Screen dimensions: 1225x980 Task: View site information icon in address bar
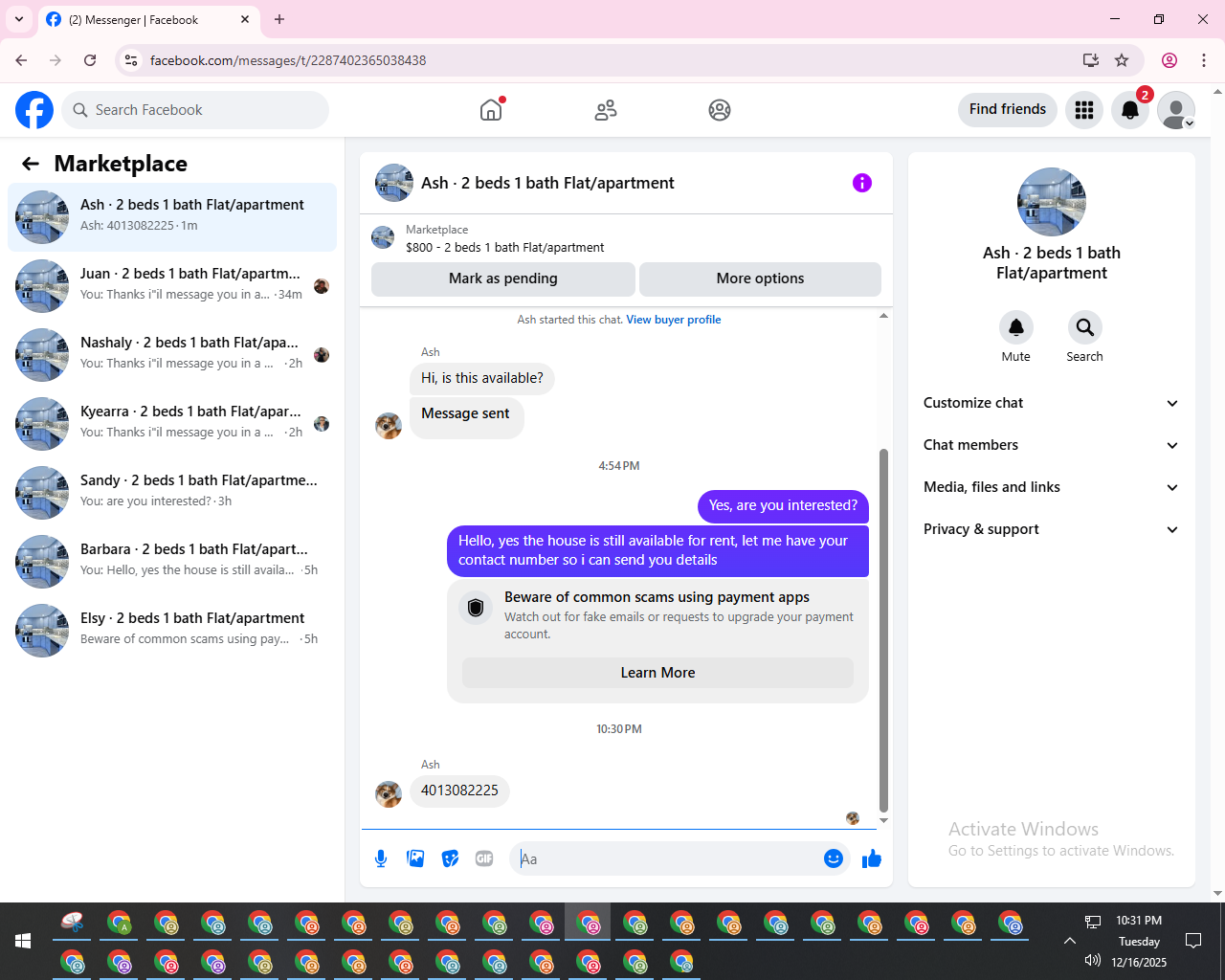click(x=131, y=60)
